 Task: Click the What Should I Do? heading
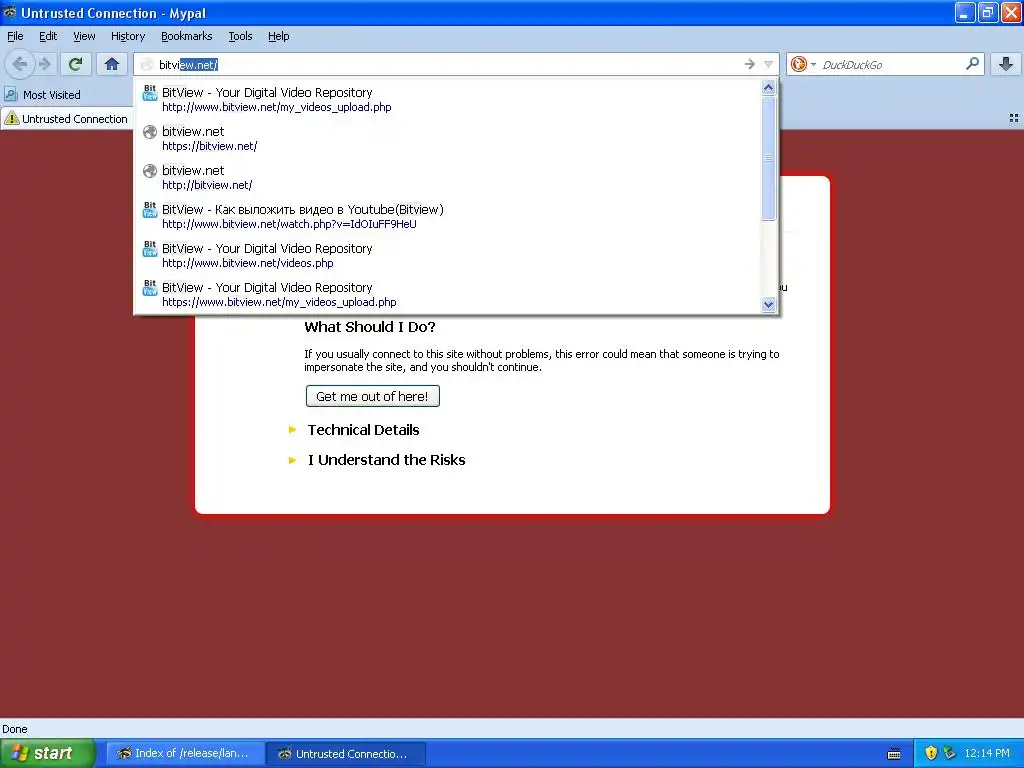tap(370, 327)
